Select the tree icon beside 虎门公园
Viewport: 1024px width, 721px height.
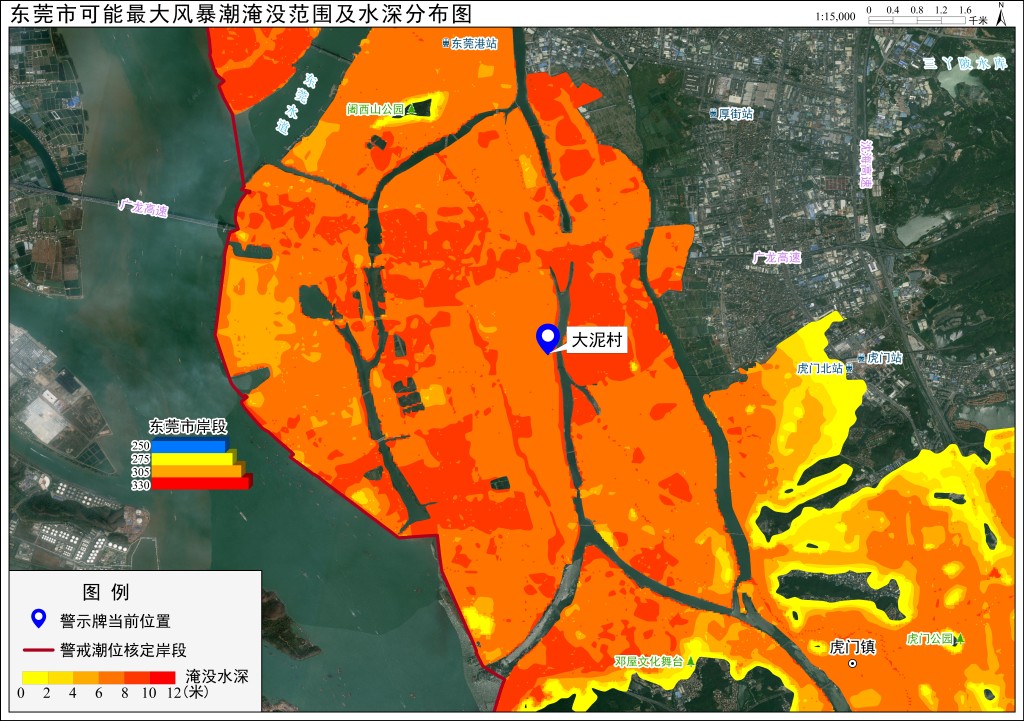959,639
